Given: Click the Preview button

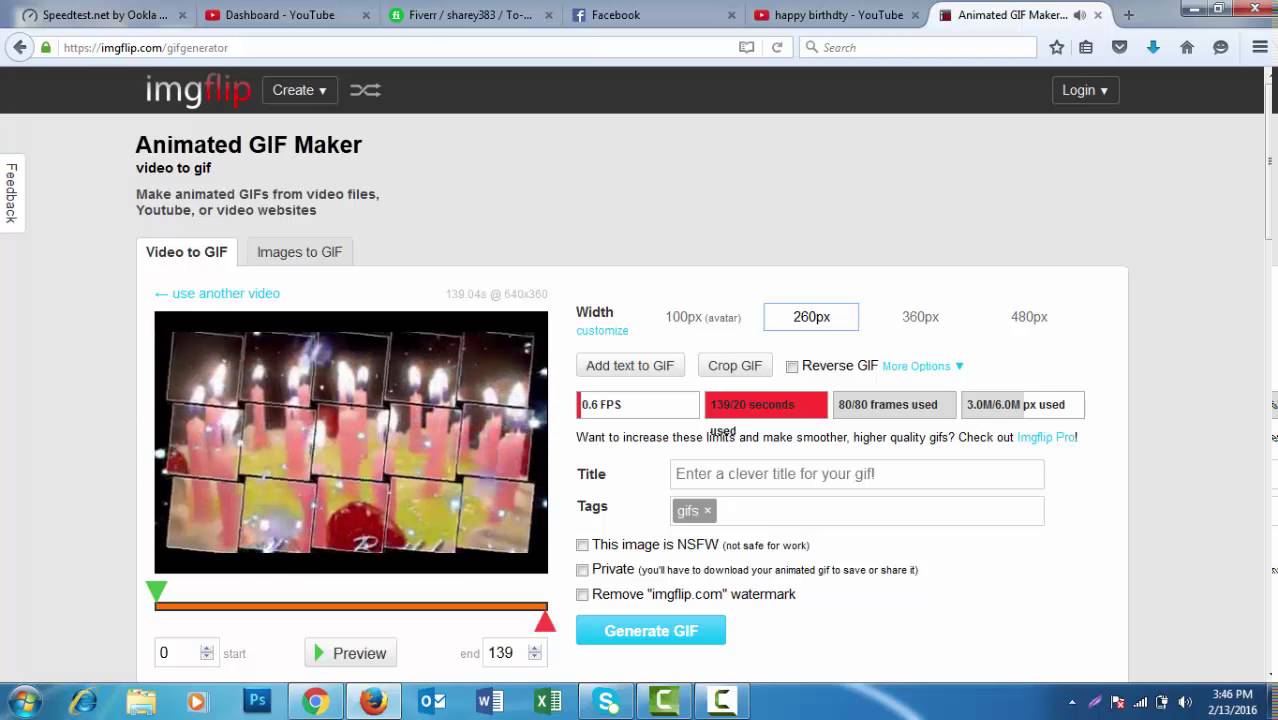Looking at the screenshot, I should 350,653.
